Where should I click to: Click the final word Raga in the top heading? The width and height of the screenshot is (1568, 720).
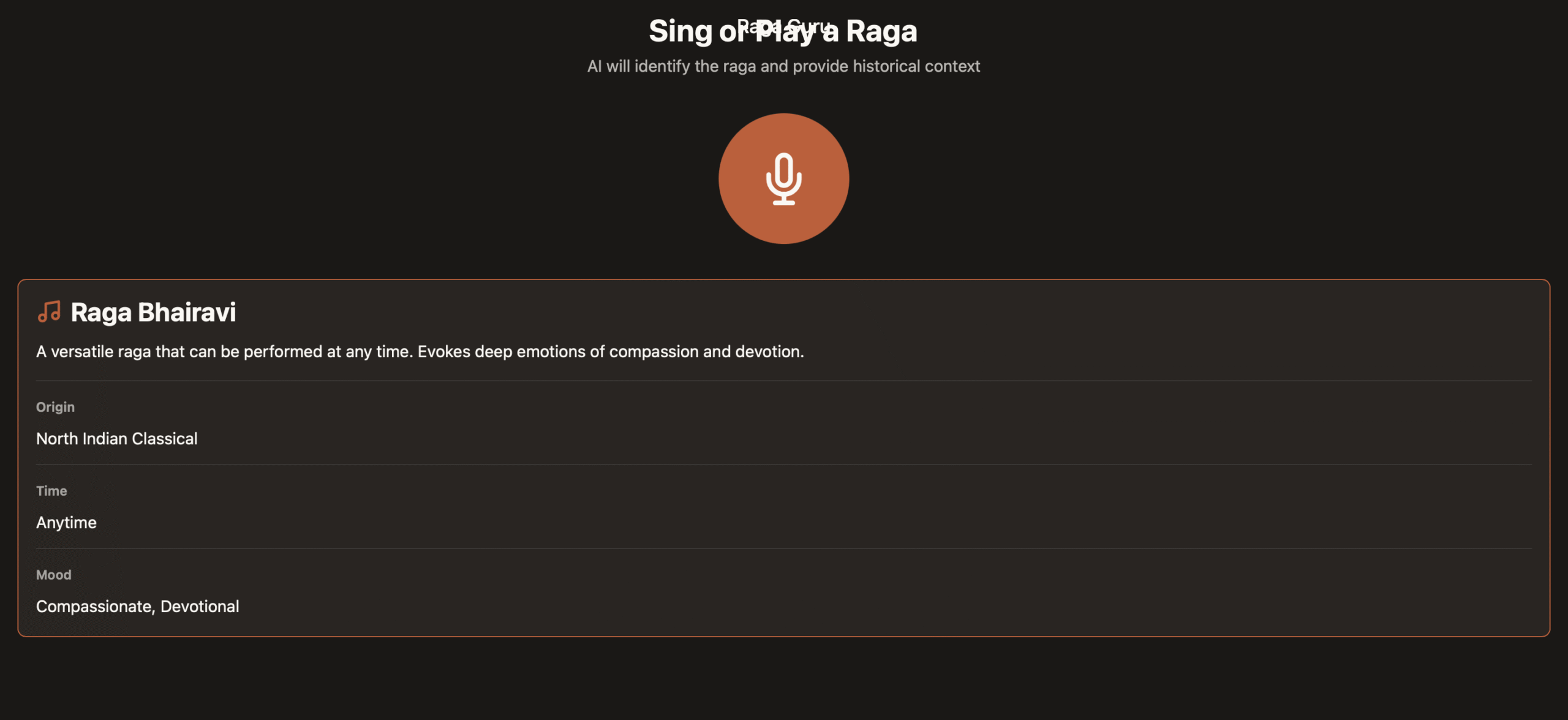(x=881, y=31)
